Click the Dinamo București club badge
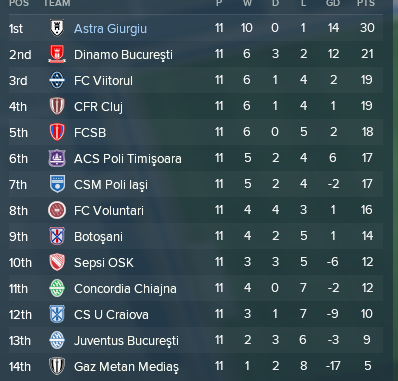The image size is (398, 381). (x=57, y=54)
